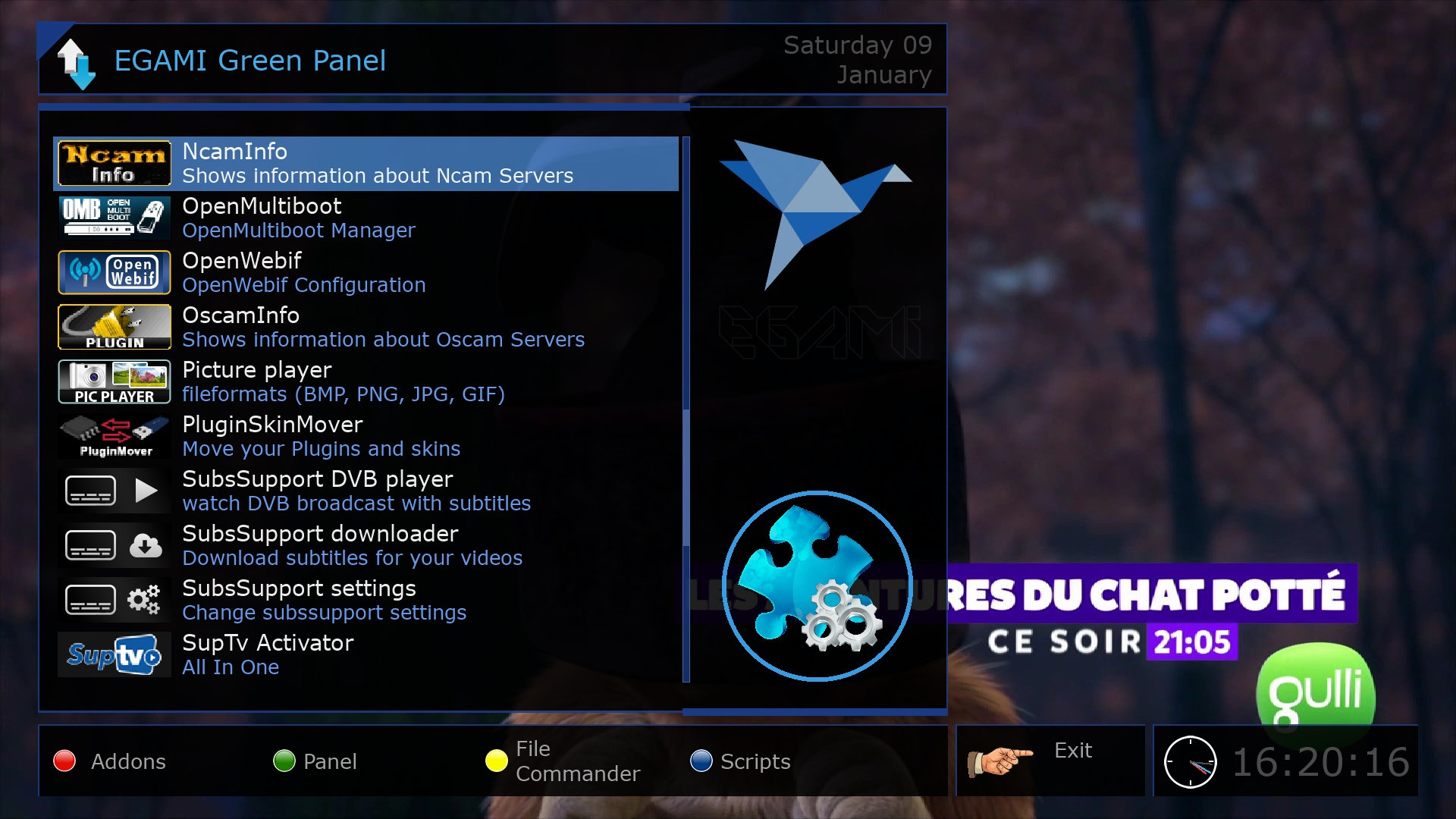
Task: Toggle EGAMI Green Panel visibility
Action: (x=75, y=60)
